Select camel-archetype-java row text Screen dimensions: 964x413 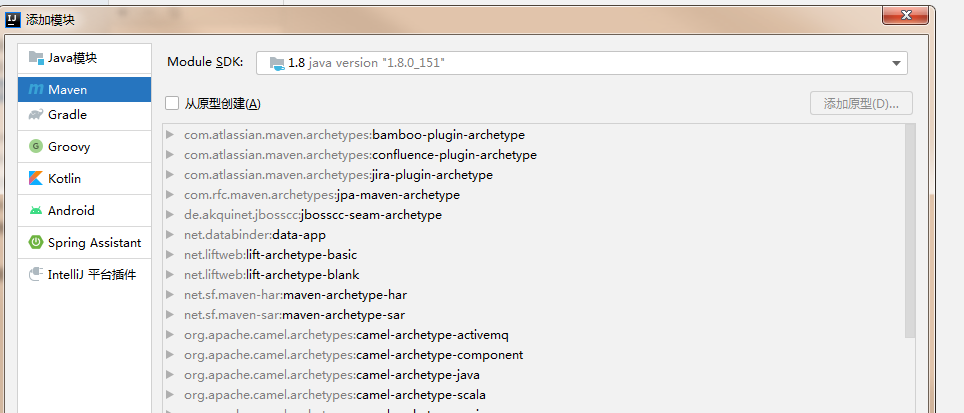(332, 374)
